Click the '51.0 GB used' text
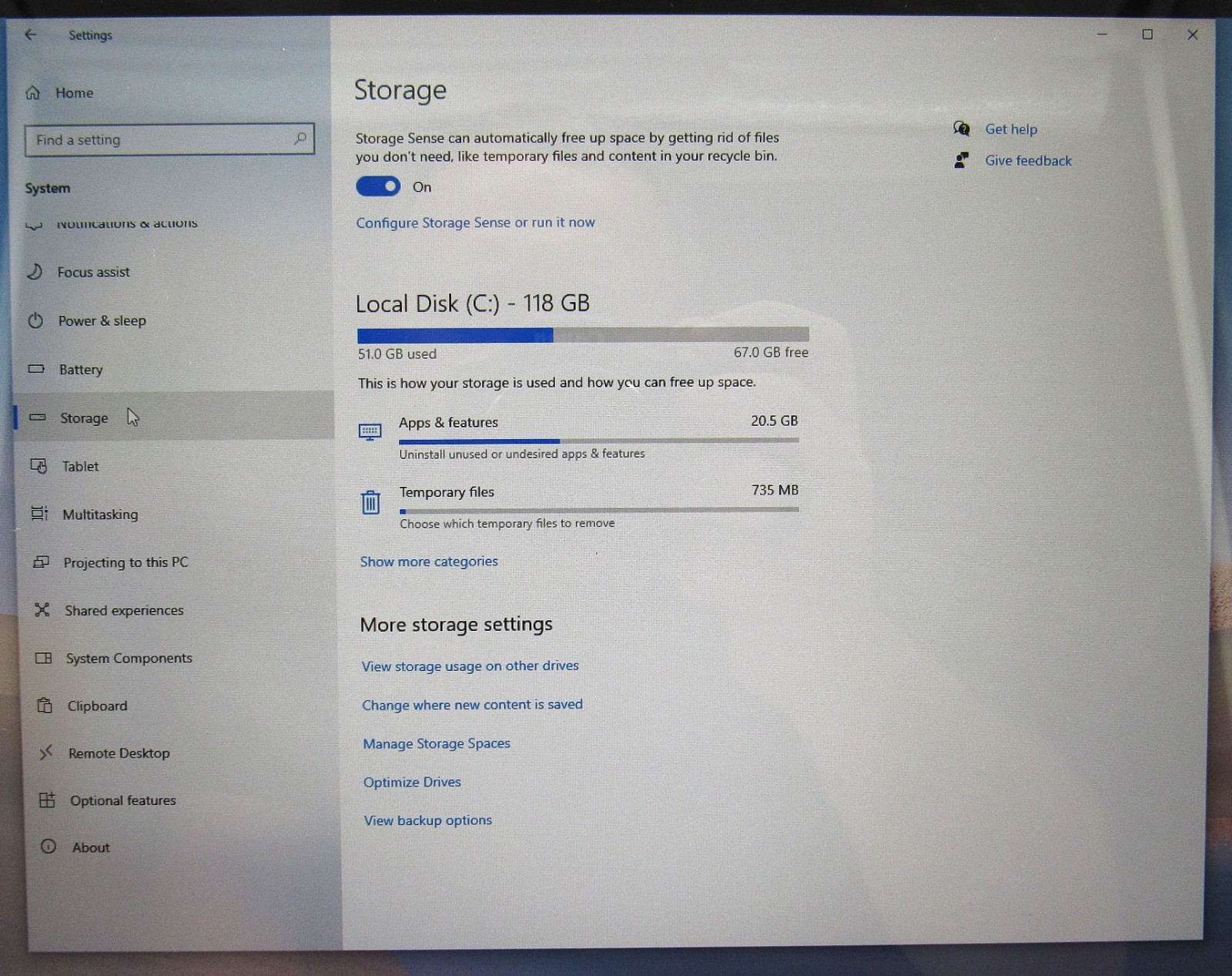This screenshot has width=1232, height=976. tap(397, 354)
